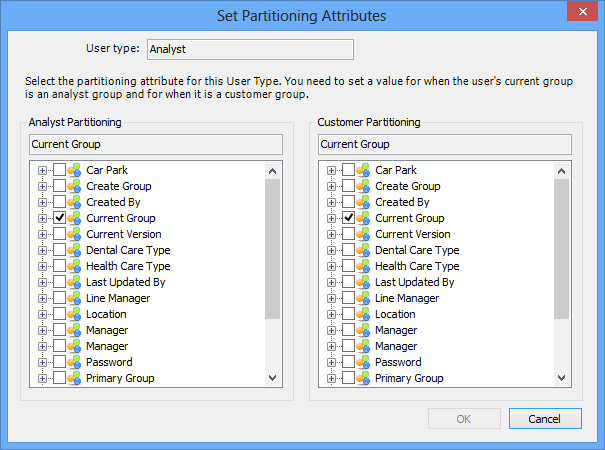Click the Car Park icon in Analyst Partitioning

(74, 170)
